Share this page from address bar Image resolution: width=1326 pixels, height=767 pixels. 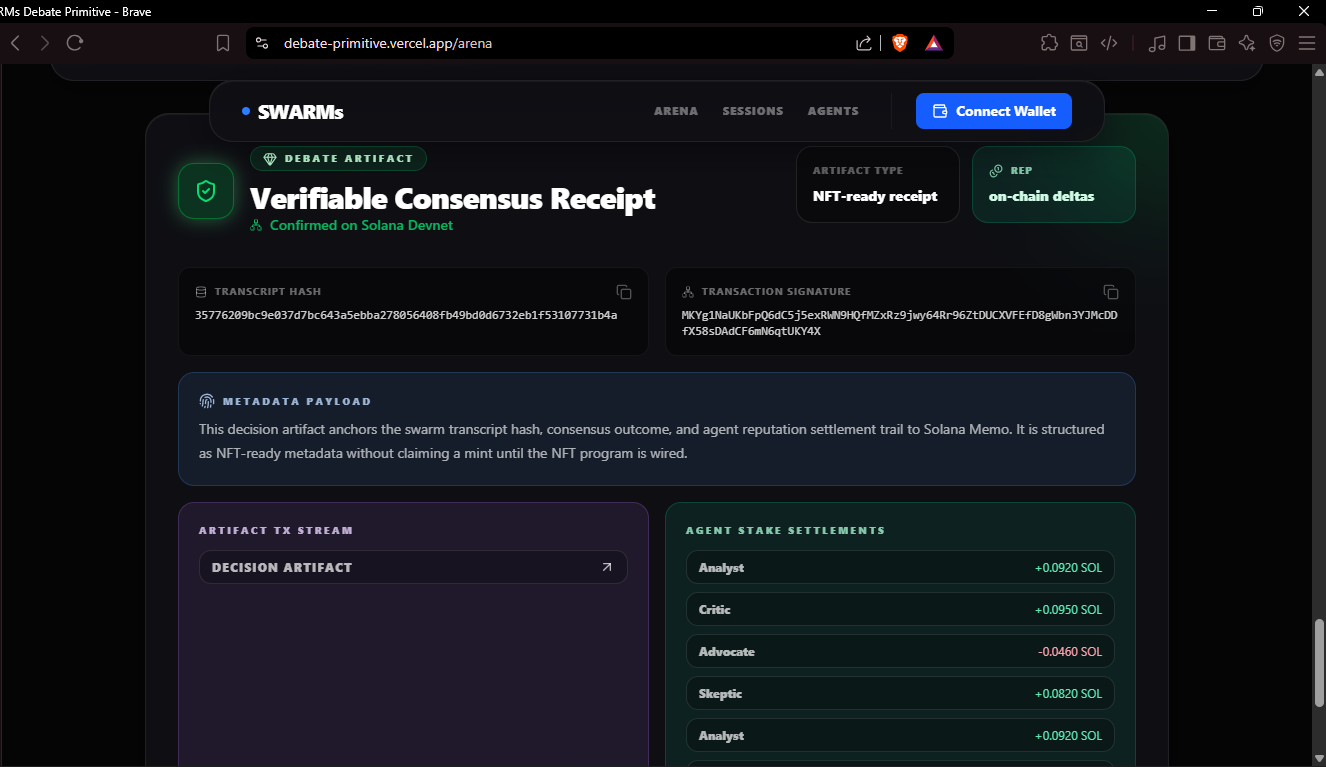click(x=864, y=43)
